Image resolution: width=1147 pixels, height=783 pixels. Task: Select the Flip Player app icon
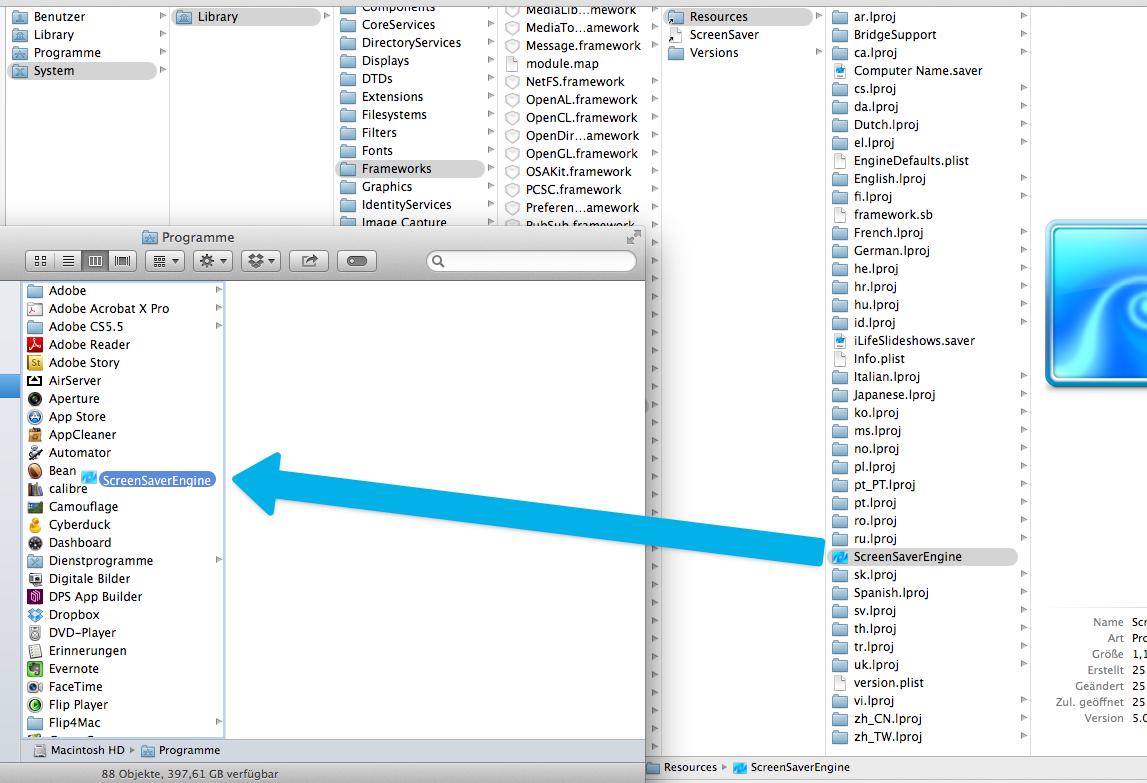[35, 705]
